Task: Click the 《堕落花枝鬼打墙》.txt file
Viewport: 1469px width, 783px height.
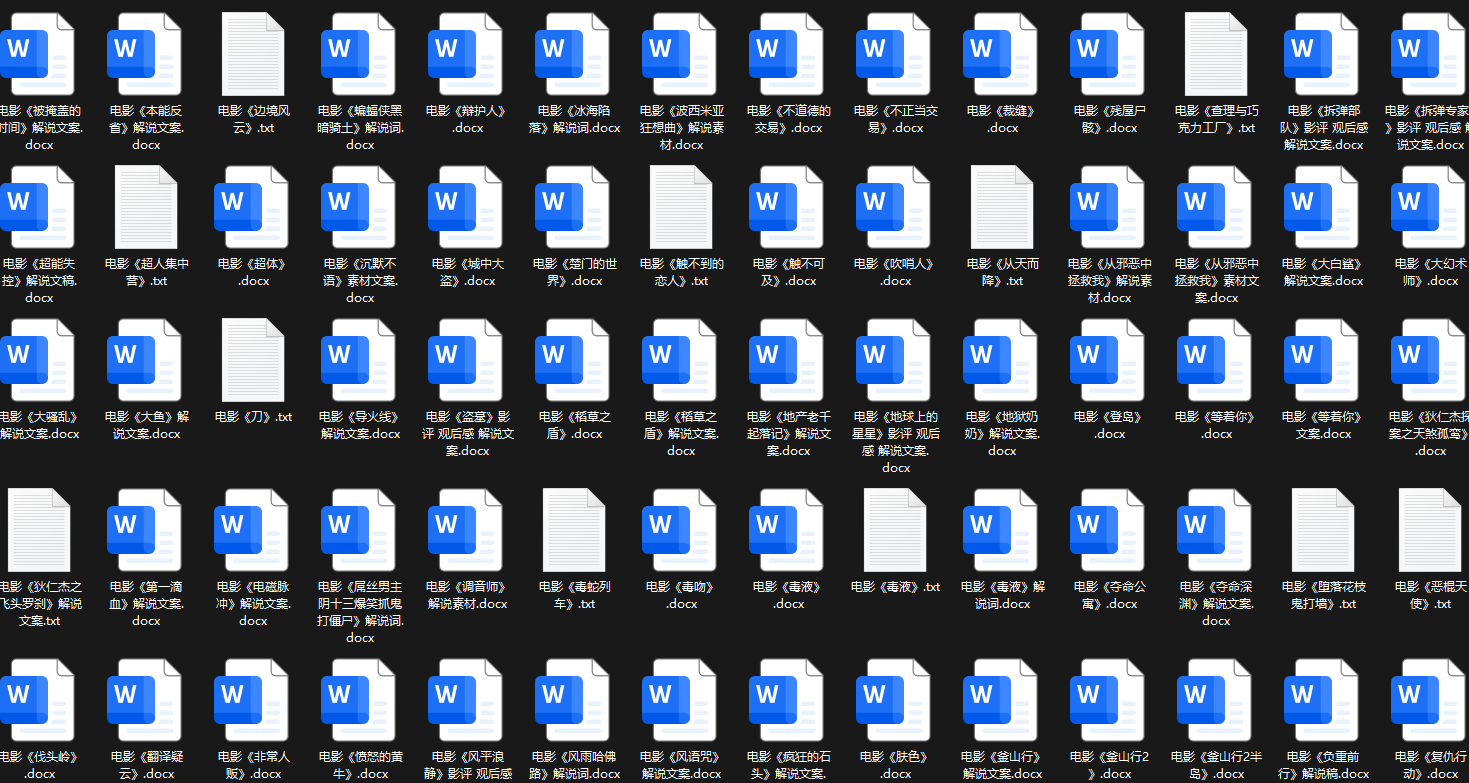Action: point(1323,529)
